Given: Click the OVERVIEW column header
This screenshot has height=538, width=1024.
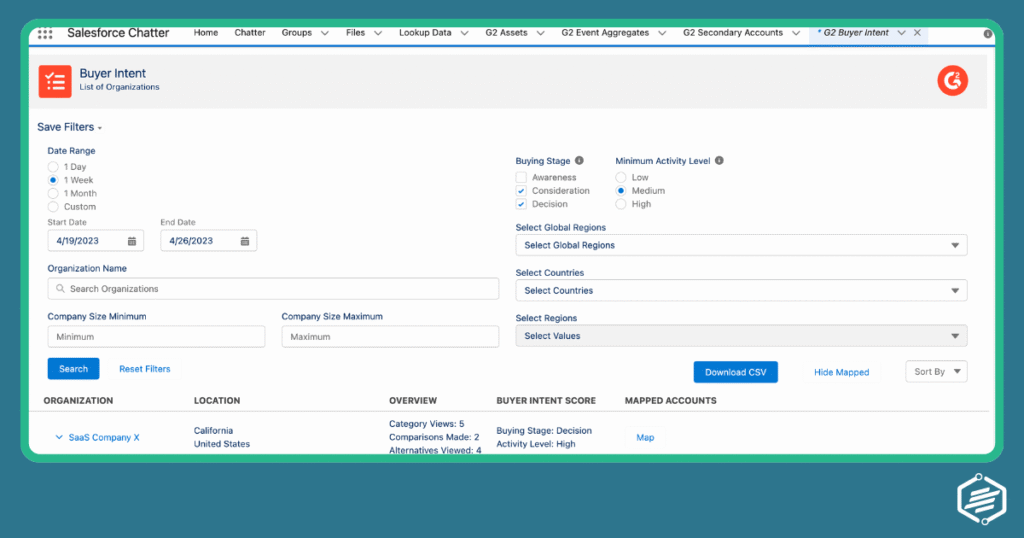Looking at the screenshot, I should click(x=413, y=401).
